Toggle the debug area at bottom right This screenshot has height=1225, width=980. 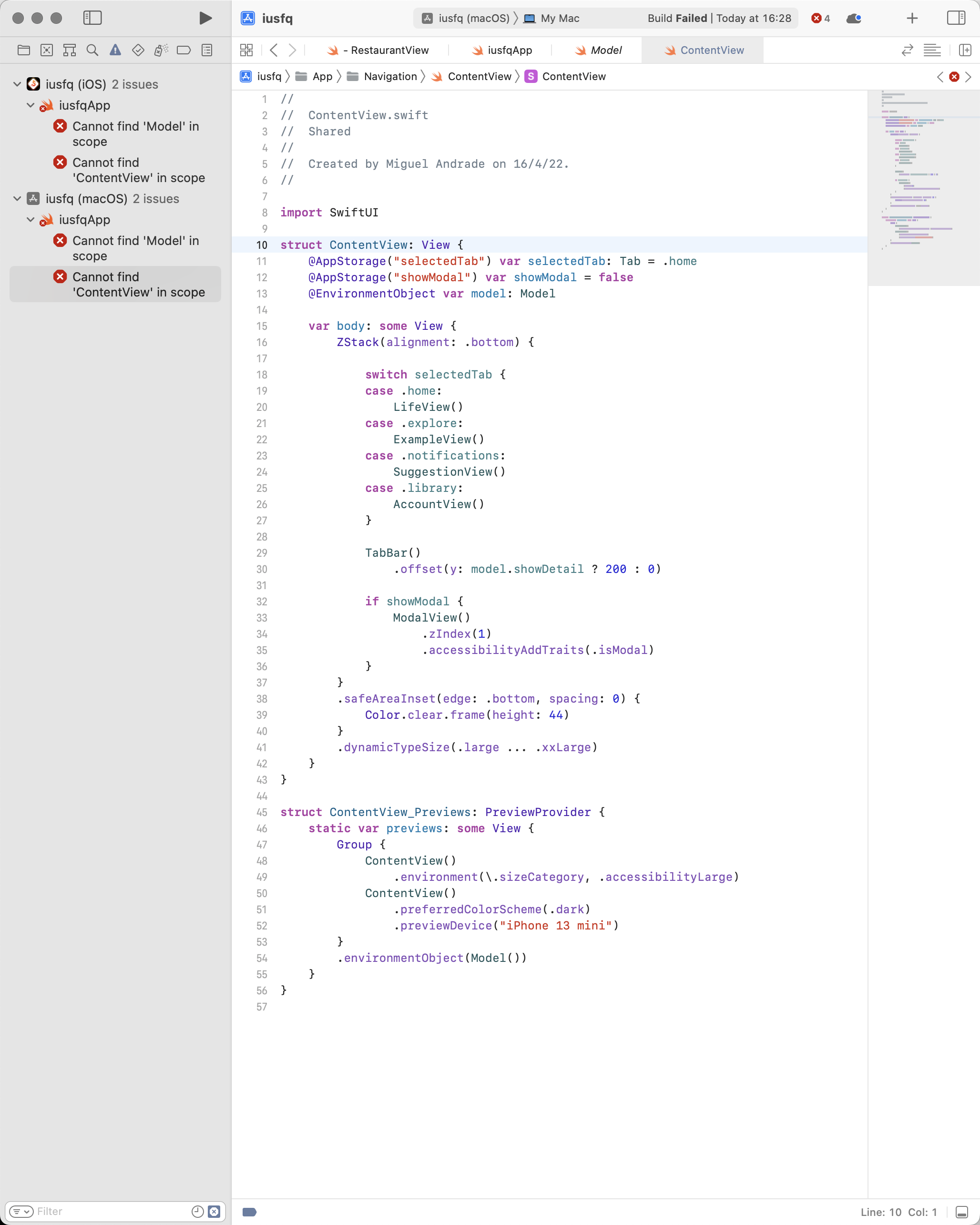tap(961, 1212)
